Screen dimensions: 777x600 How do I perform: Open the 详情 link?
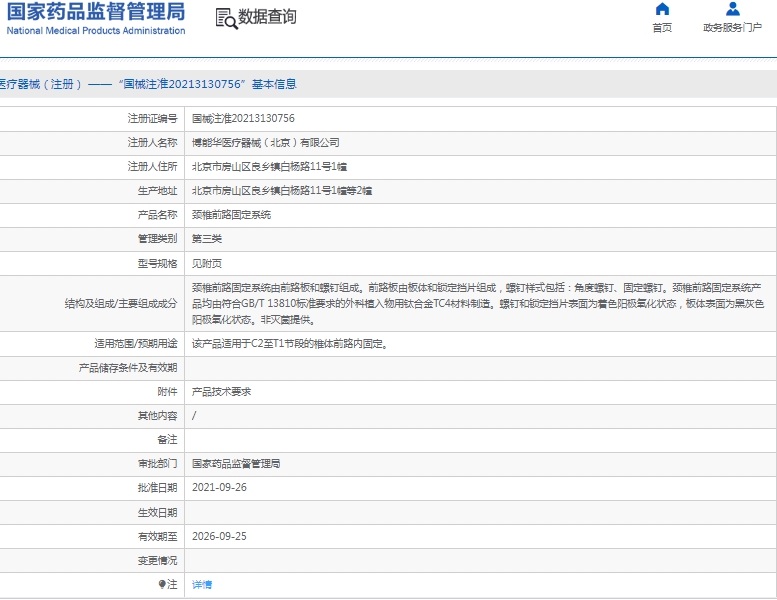pyautogui.click(x=202, y=585)
